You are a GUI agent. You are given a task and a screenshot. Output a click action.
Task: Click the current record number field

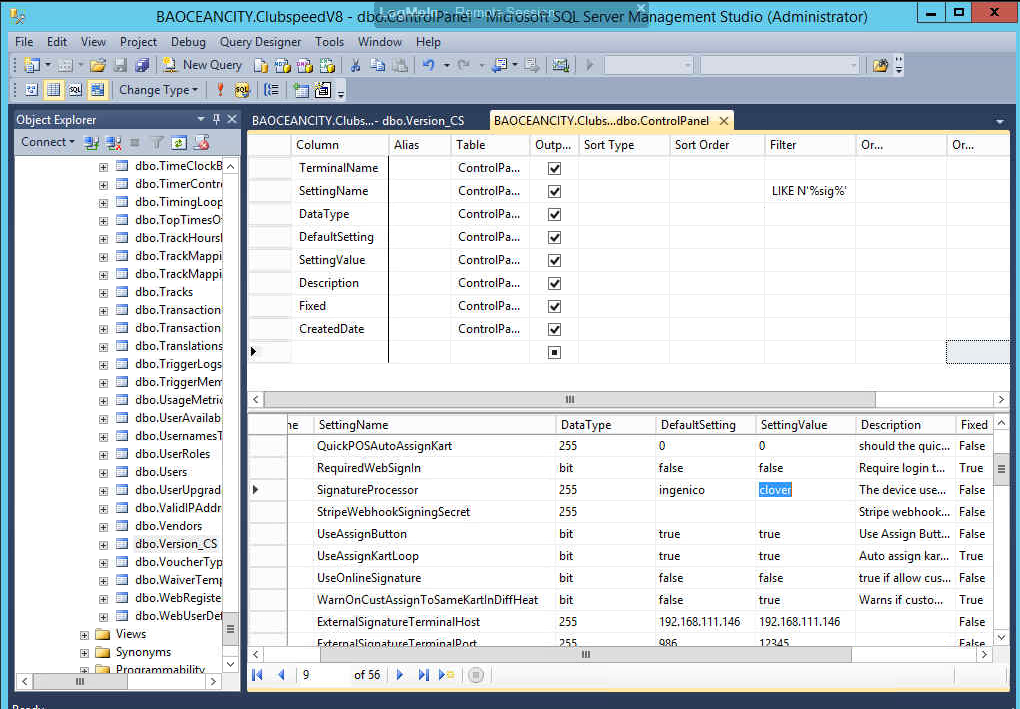point(323,675)
